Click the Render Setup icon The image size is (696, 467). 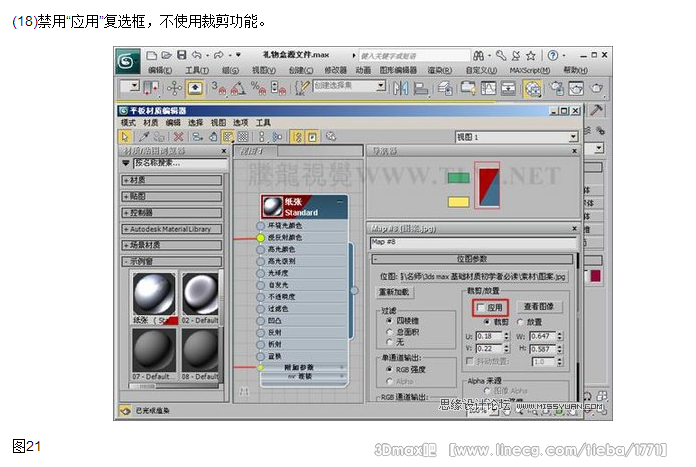click(x=557, y=88)
